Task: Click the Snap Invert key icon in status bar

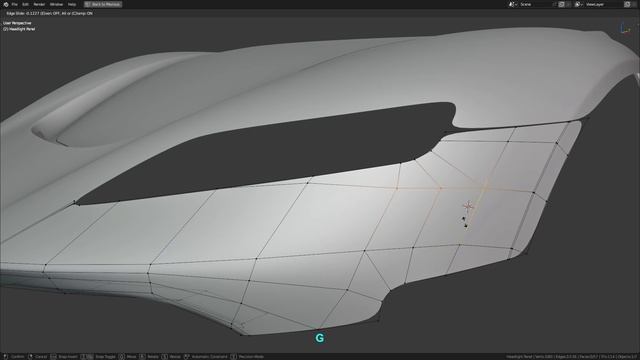Action: [x=53, y=356]
